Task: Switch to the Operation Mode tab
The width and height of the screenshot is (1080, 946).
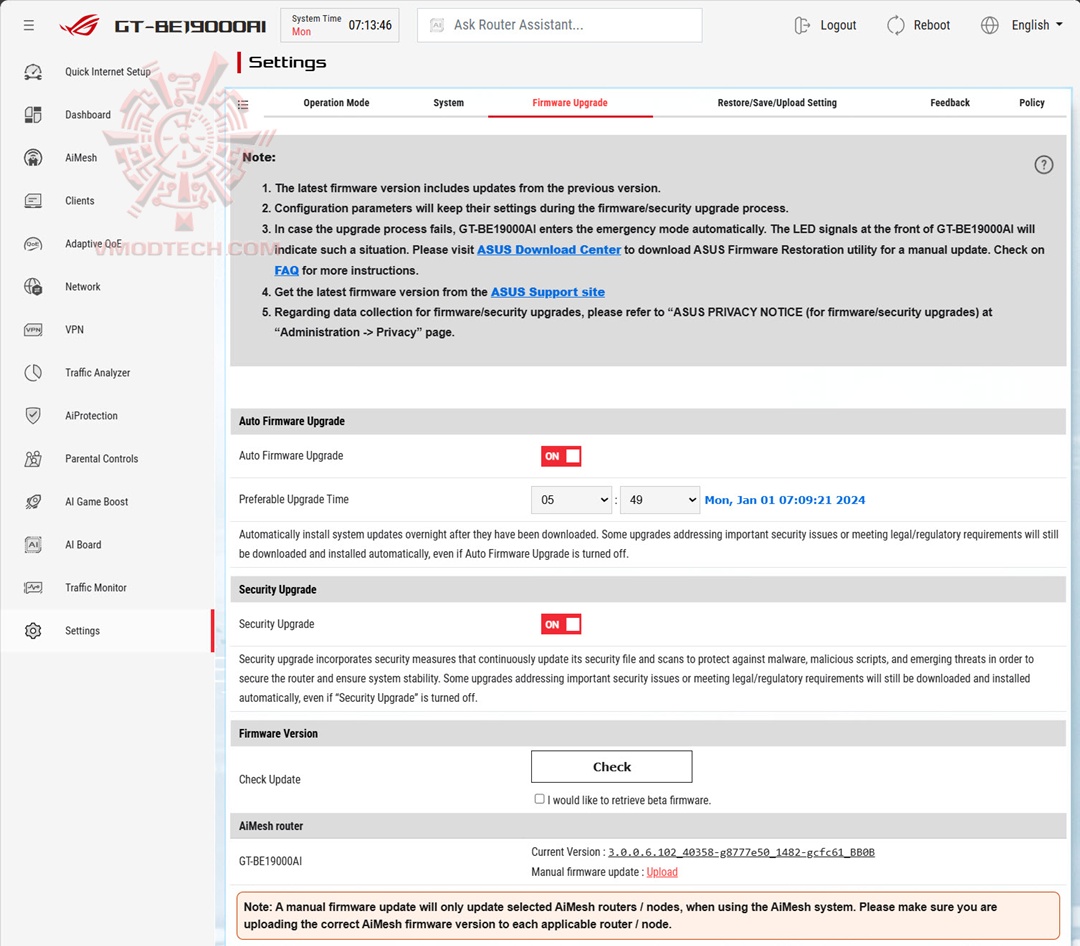Action: pos(336,103)
